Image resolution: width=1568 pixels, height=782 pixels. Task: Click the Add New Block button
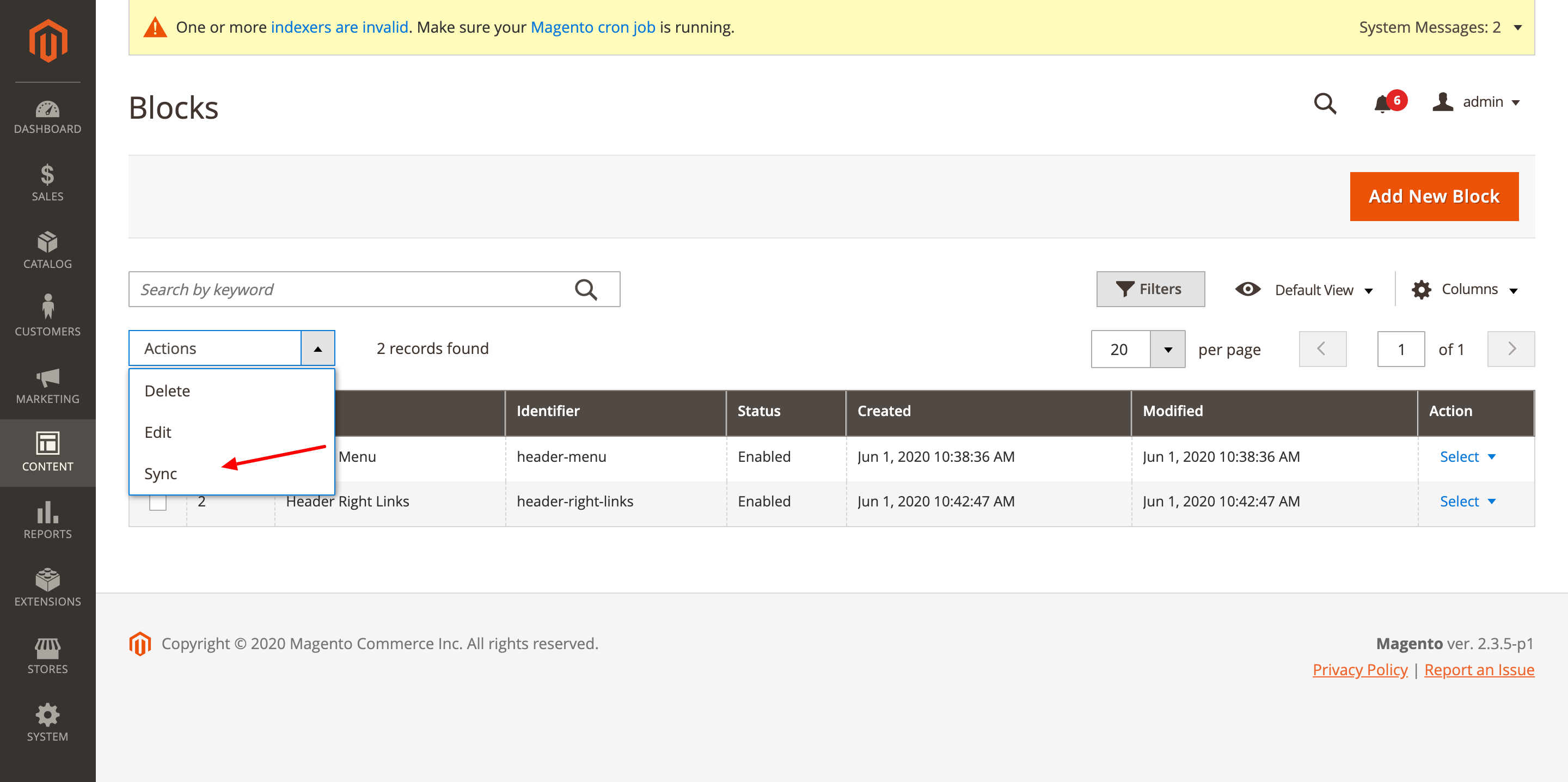[1434, 196]
